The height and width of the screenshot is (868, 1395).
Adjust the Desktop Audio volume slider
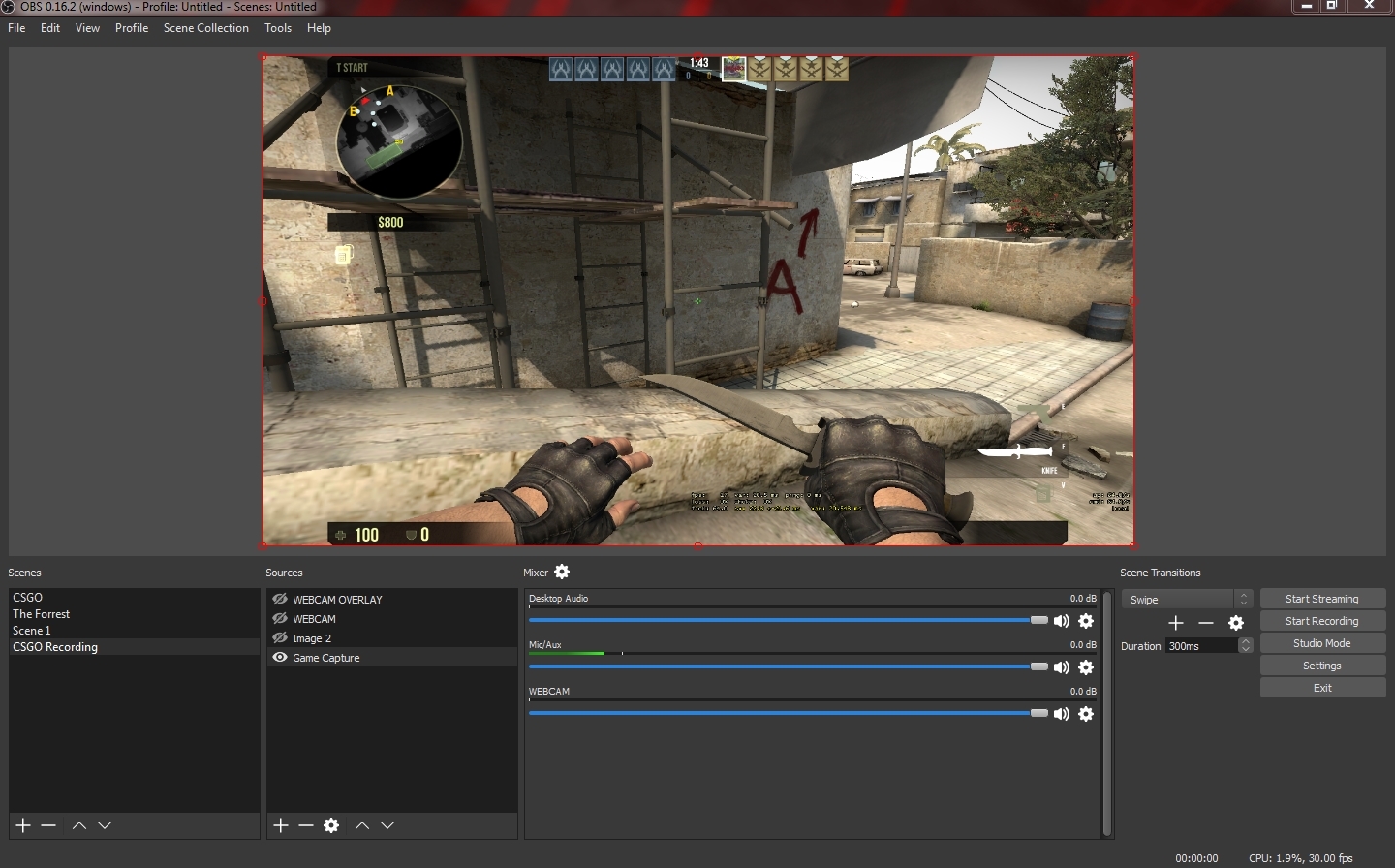(x=788, y=620)
